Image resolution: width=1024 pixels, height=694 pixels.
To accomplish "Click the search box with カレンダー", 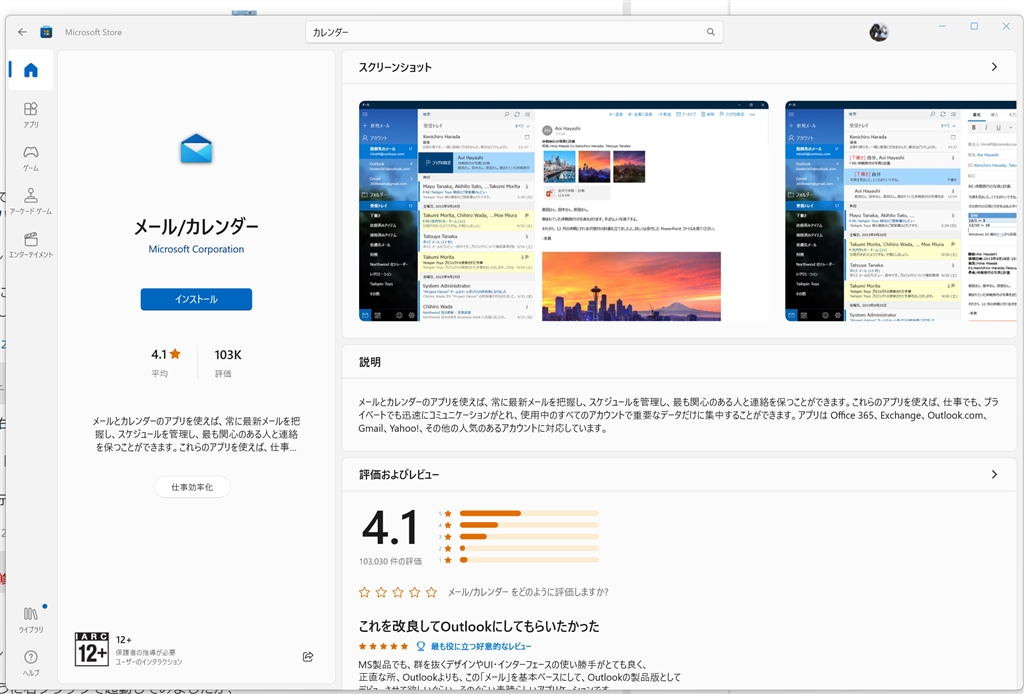I will [514, 32].
